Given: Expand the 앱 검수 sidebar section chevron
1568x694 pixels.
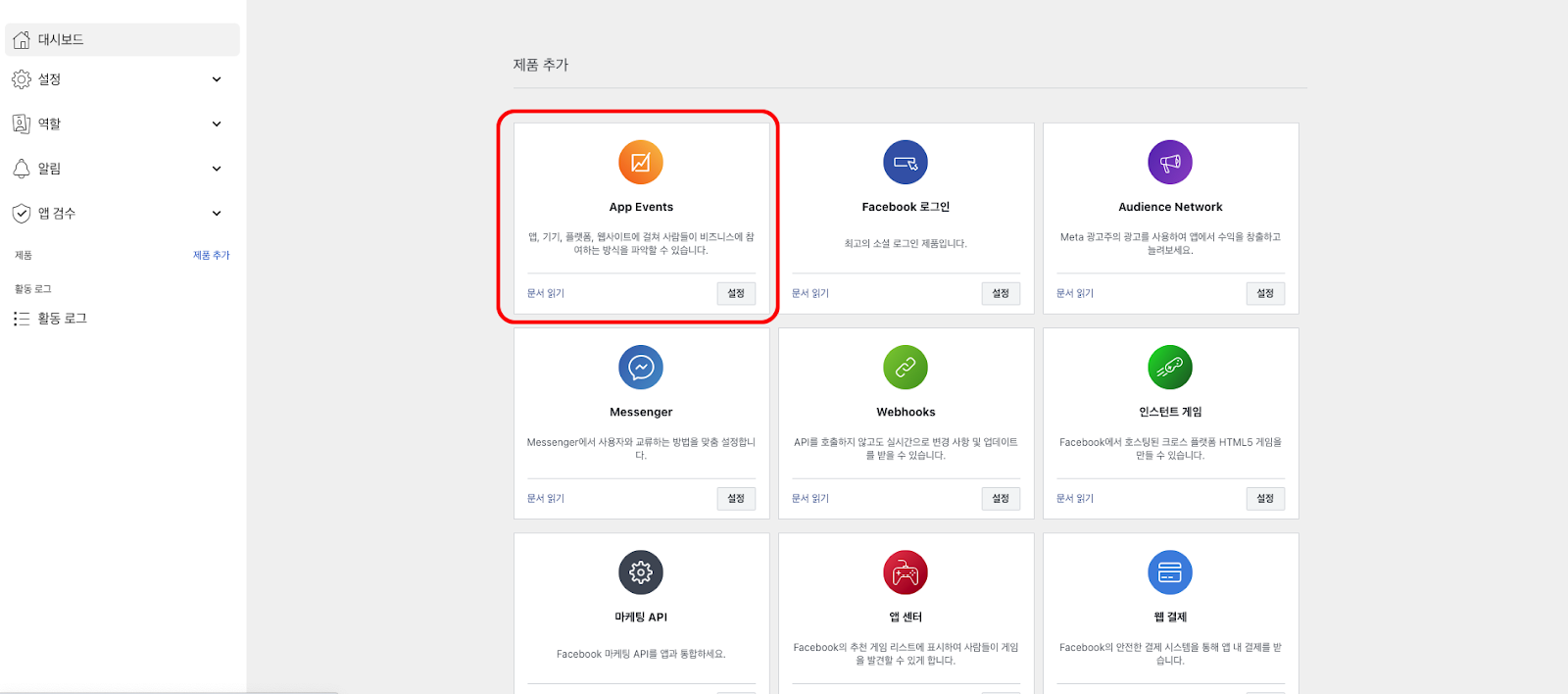Looking at the screenshot, I should click(x=217, y=213).
